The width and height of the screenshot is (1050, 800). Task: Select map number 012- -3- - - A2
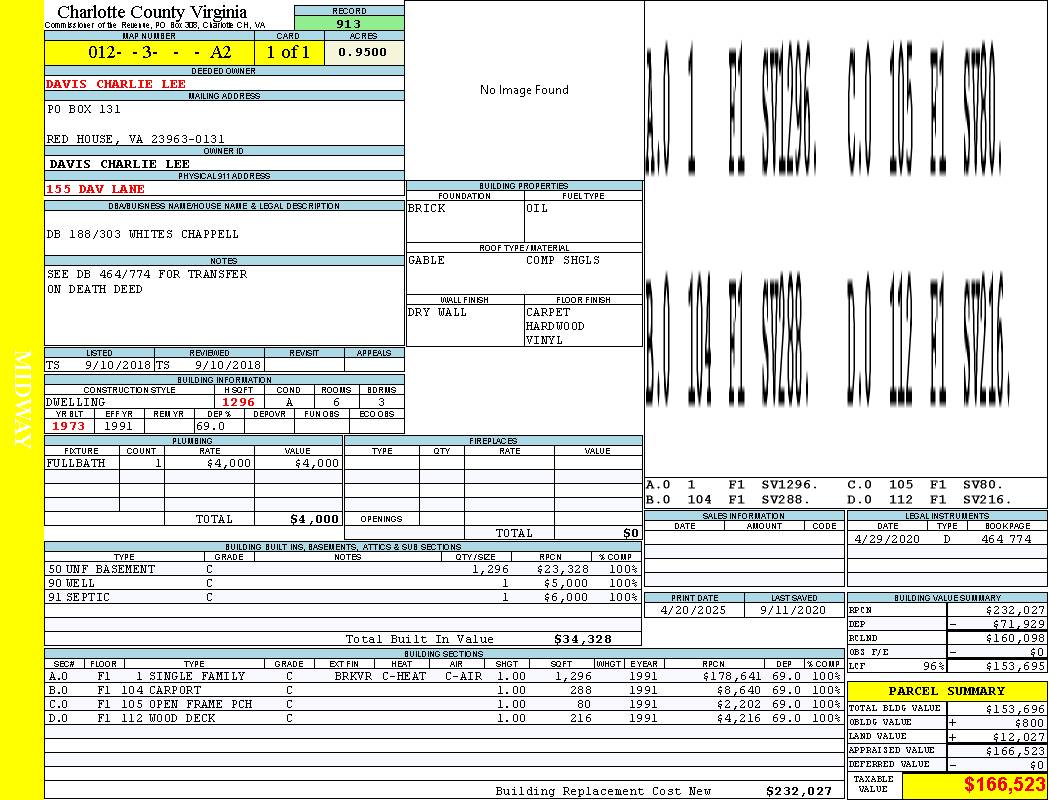tap(159, 52)
